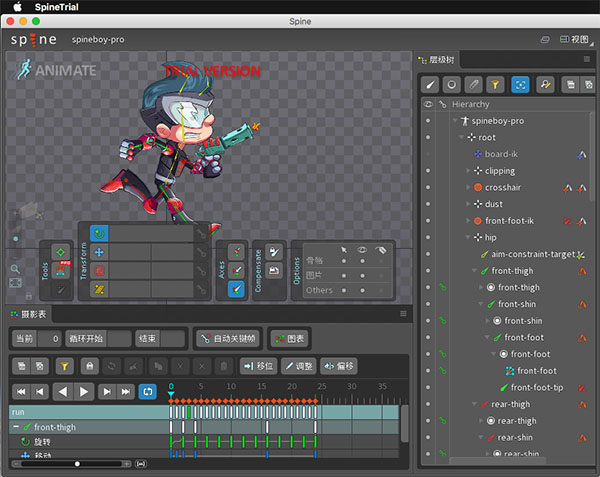Choose the World axes option
This screenshot has height=477, width=600.
[236, 289]
